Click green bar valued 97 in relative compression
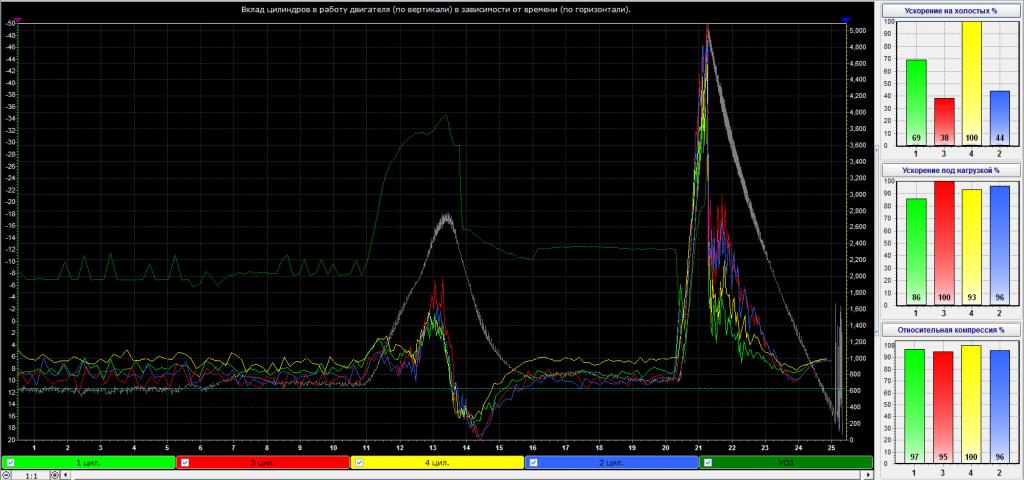Image resolution: width=1024 pixels, height=480 pixels. coord(914,406)
